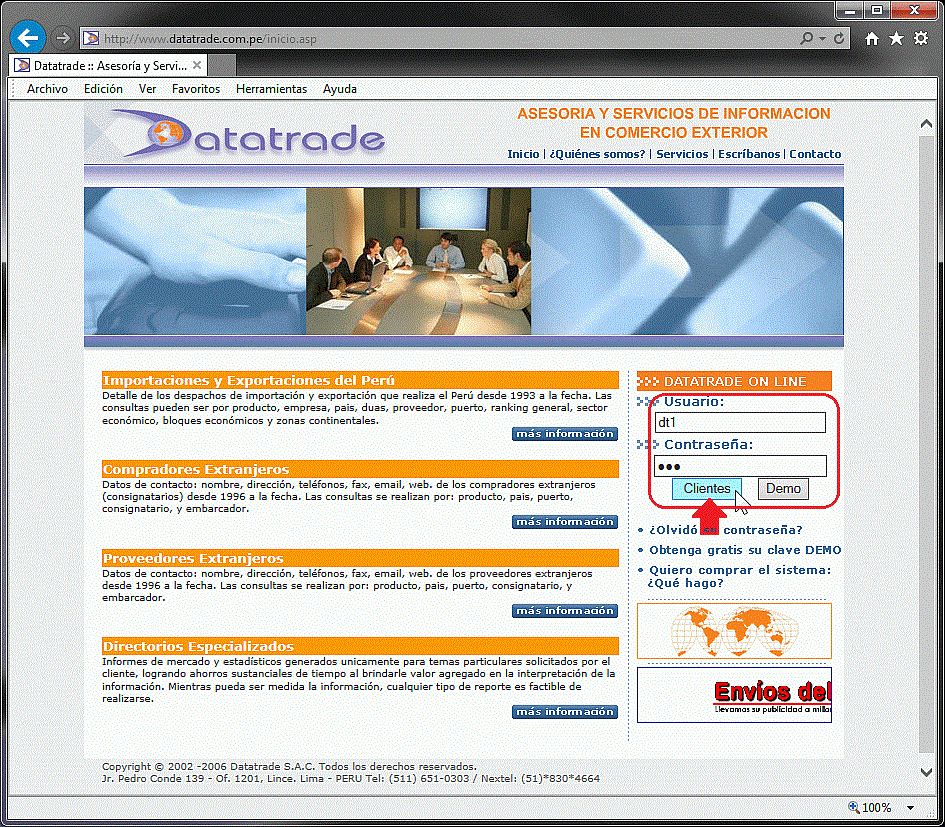The height and width of the screenshot is (827, 945).
Task: Click the Refresh page icon
Action: tap(839, 39)
